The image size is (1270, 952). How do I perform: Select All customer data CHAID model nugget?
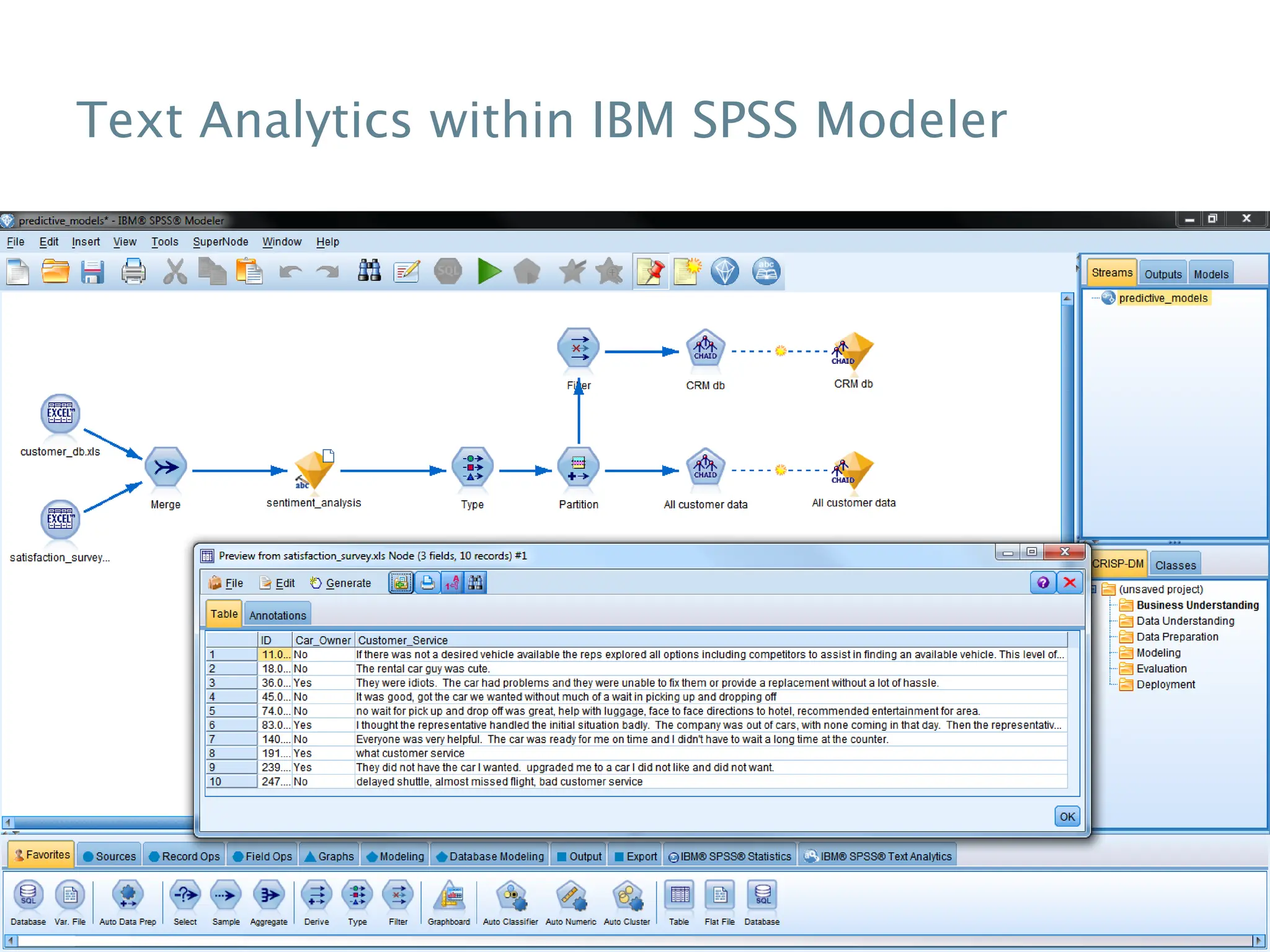[x=853, y=470]
